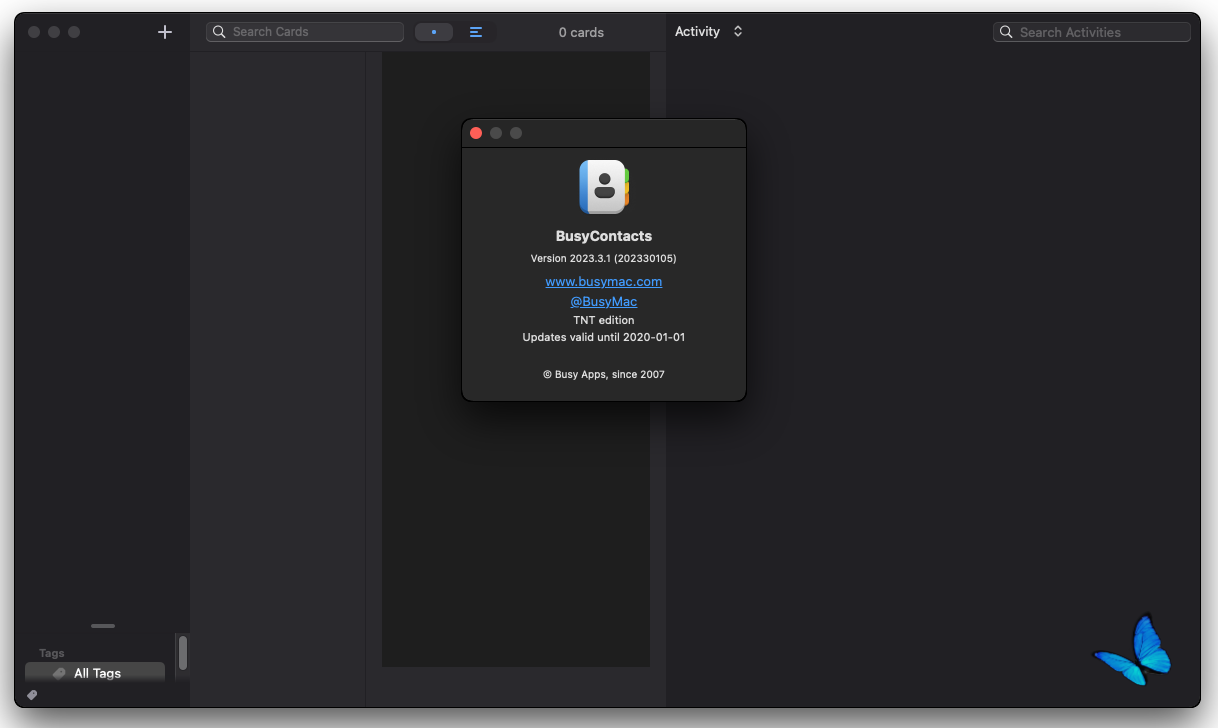Click the 'Updates valid until 2020-01-01' text
The width and height of the screenshot is (1218, 728).
click(604, 337)
